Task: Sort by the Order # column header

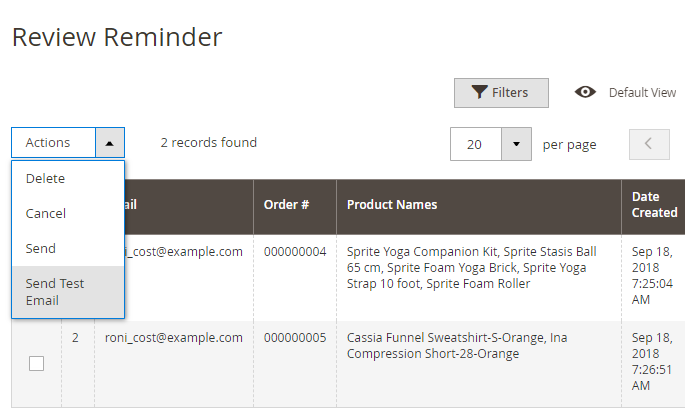Action: click(286, 205)
